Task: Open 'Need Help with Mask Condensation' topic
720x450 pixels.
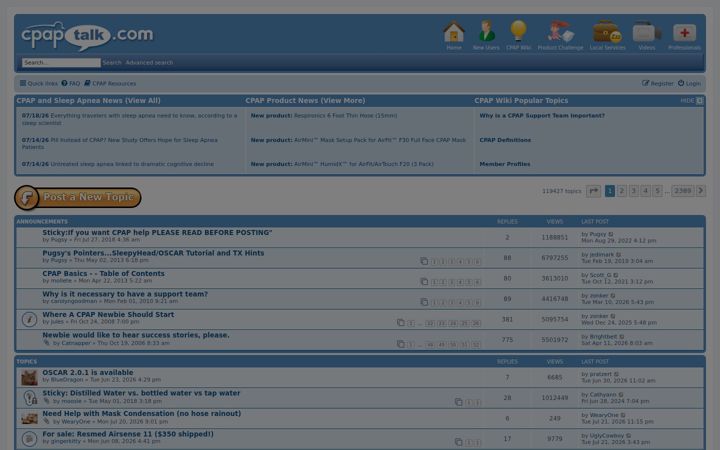Action: (x=141, y=414)
